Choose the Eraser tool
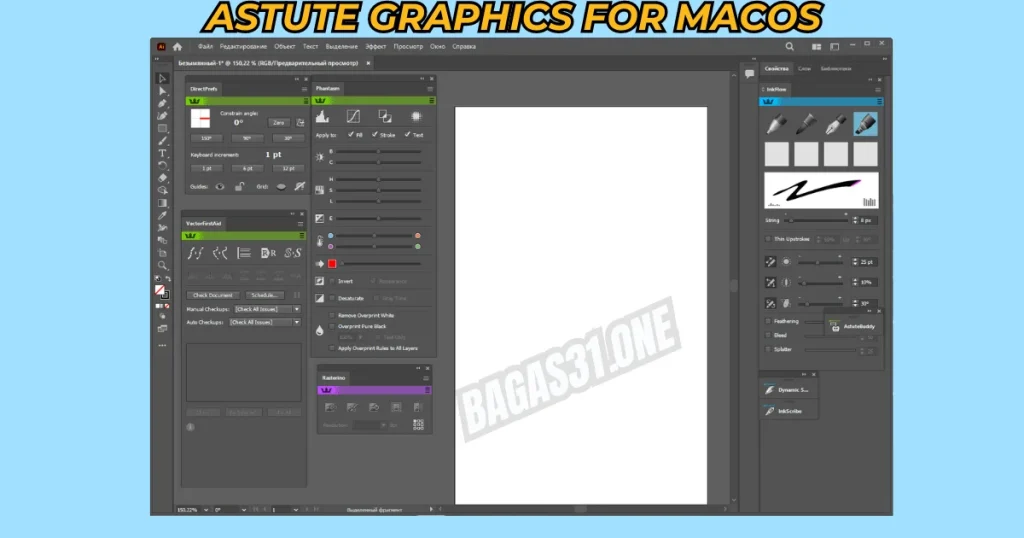Image resolution: width=1024 pixels, height=538 pixels. [163, 178]
